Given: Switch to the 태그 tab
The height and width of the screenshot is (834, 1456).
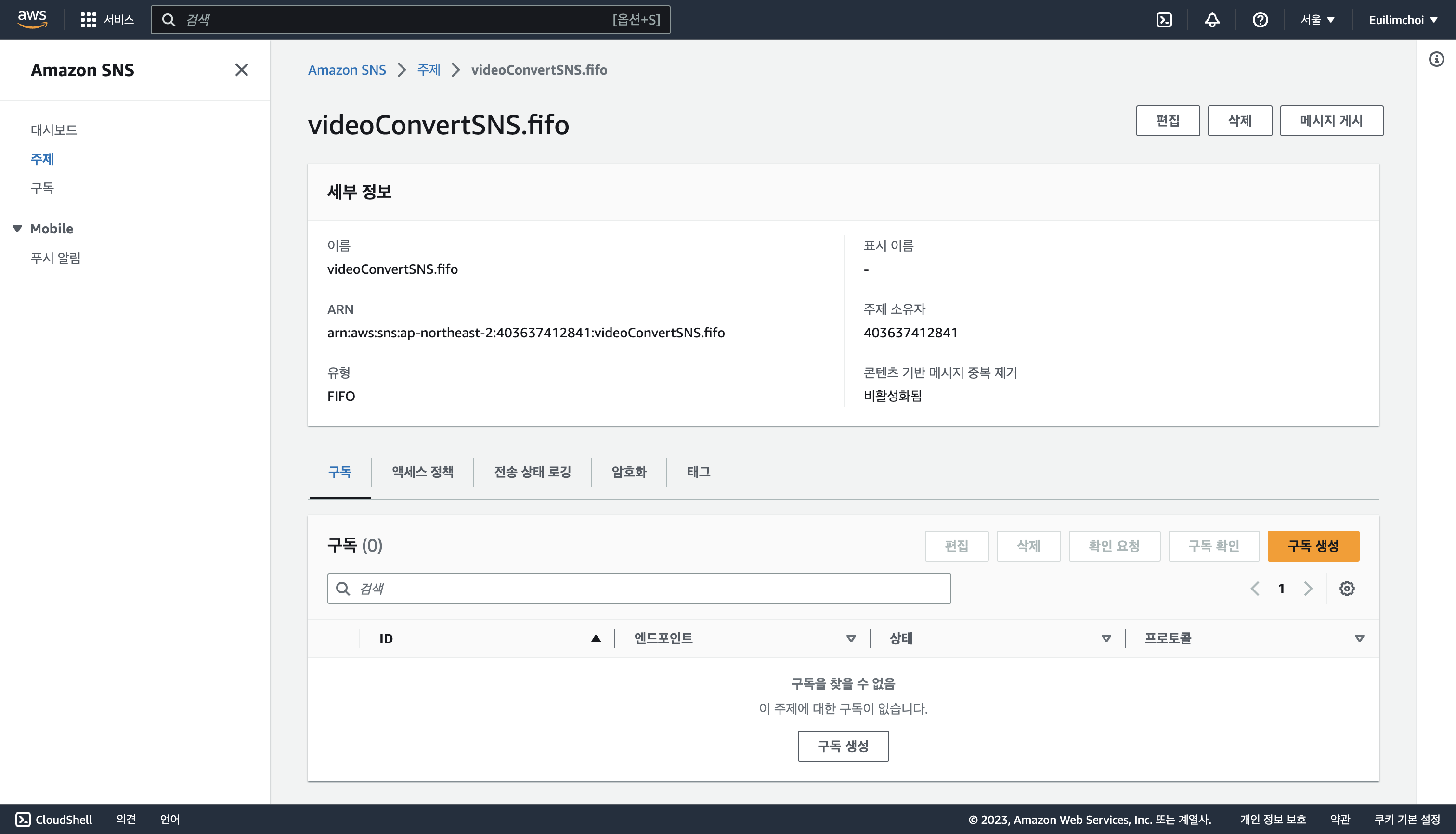Looking at the screenshot, I should 699,472.
